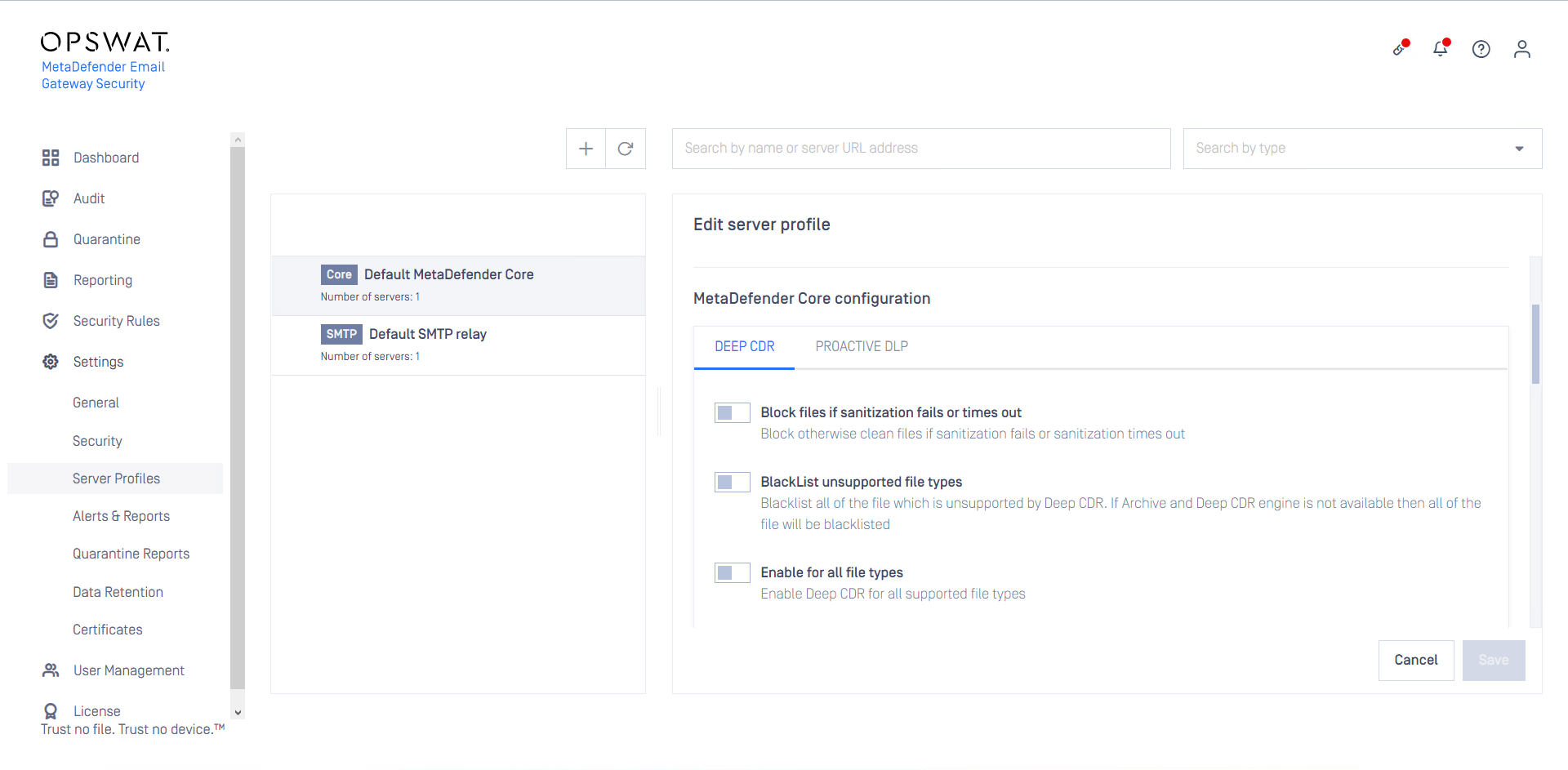The height and width of the screenshot is (770, 1568).
Task: Expand Settings section label
Action: point(98,362)
